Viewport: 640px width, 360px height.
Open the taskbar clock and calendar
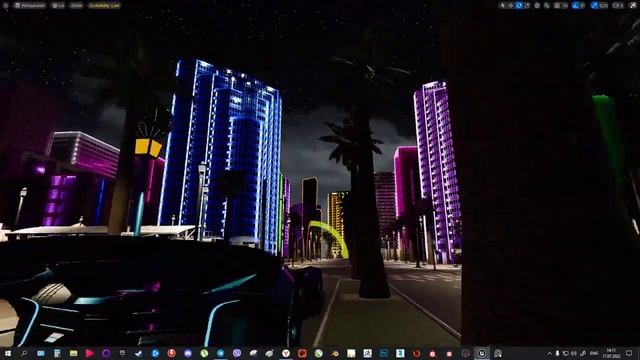point(611,353)
